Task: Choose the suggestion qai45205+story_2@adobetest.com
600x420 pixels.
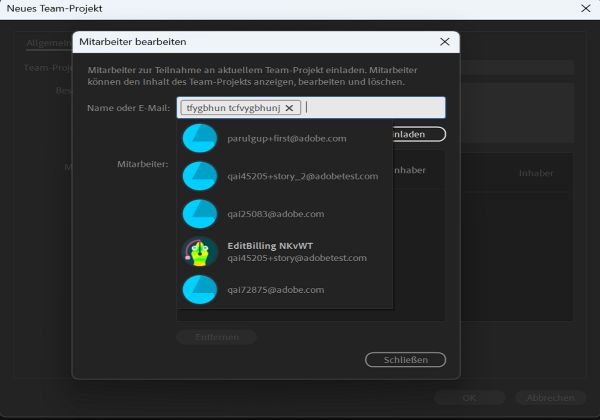Action: tap(285, 176)
